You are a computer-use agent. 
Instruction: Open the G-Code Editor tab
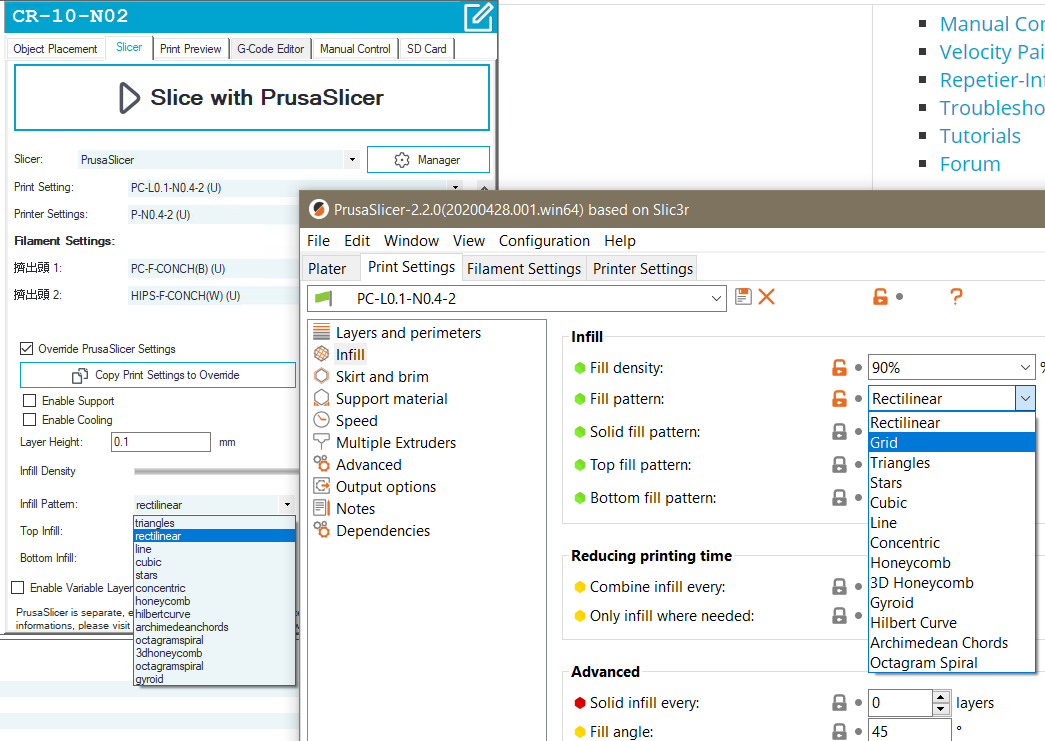tap(271, 49)
